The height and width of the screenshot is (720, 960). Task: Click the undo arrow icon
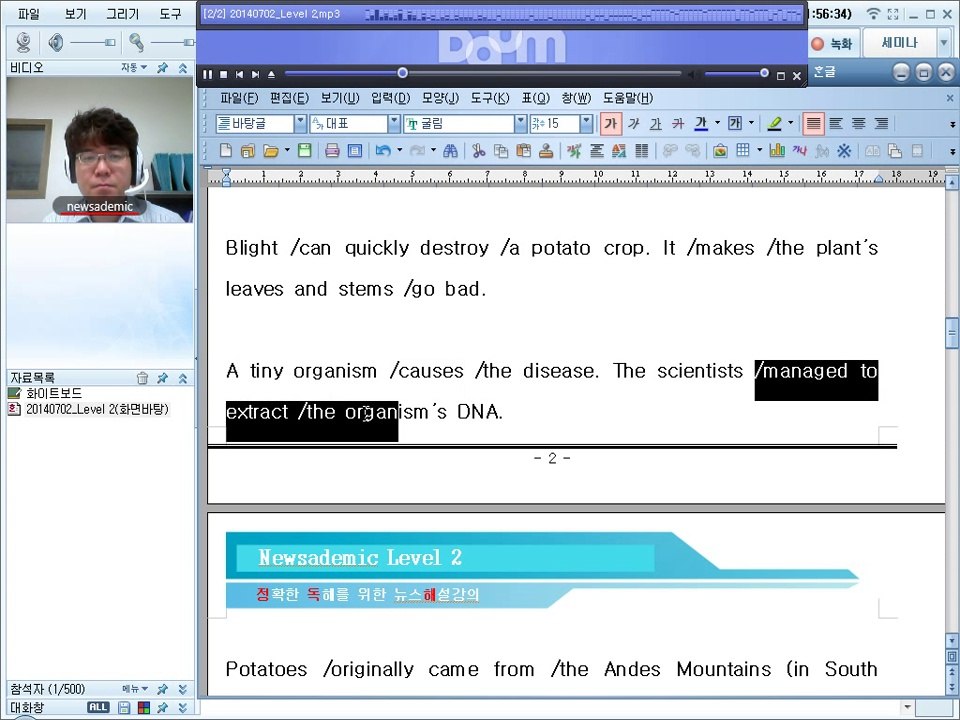[383, 151]
